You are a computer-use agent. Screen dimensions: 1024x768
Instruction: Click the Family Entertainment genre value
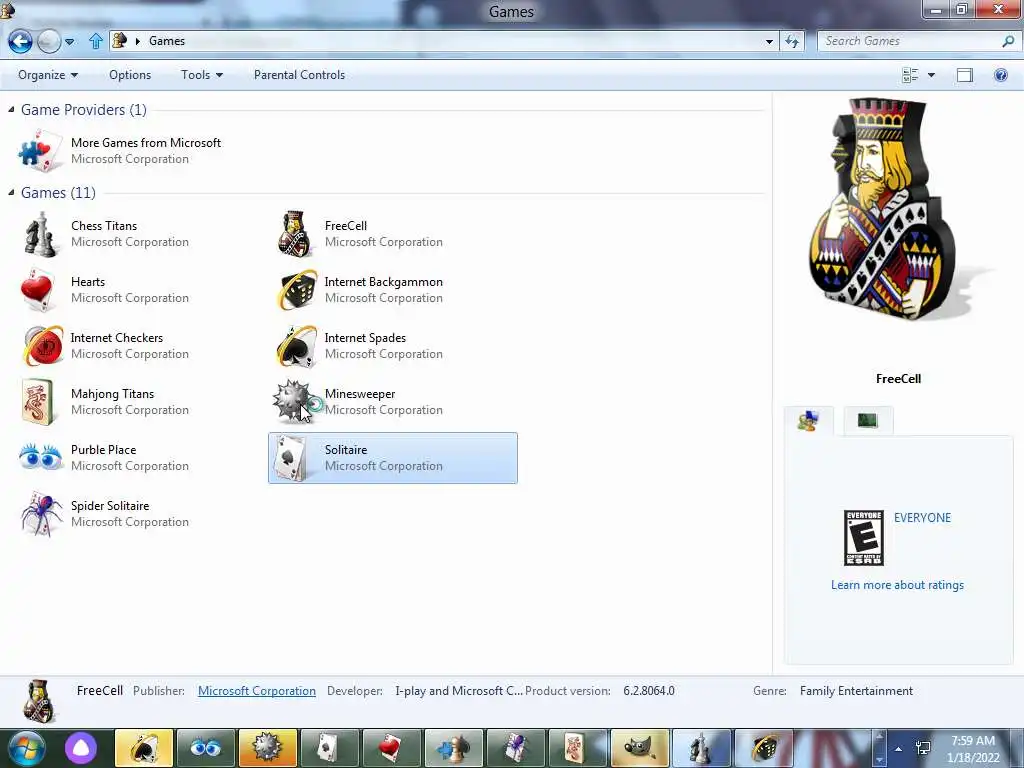pos(856,691)
